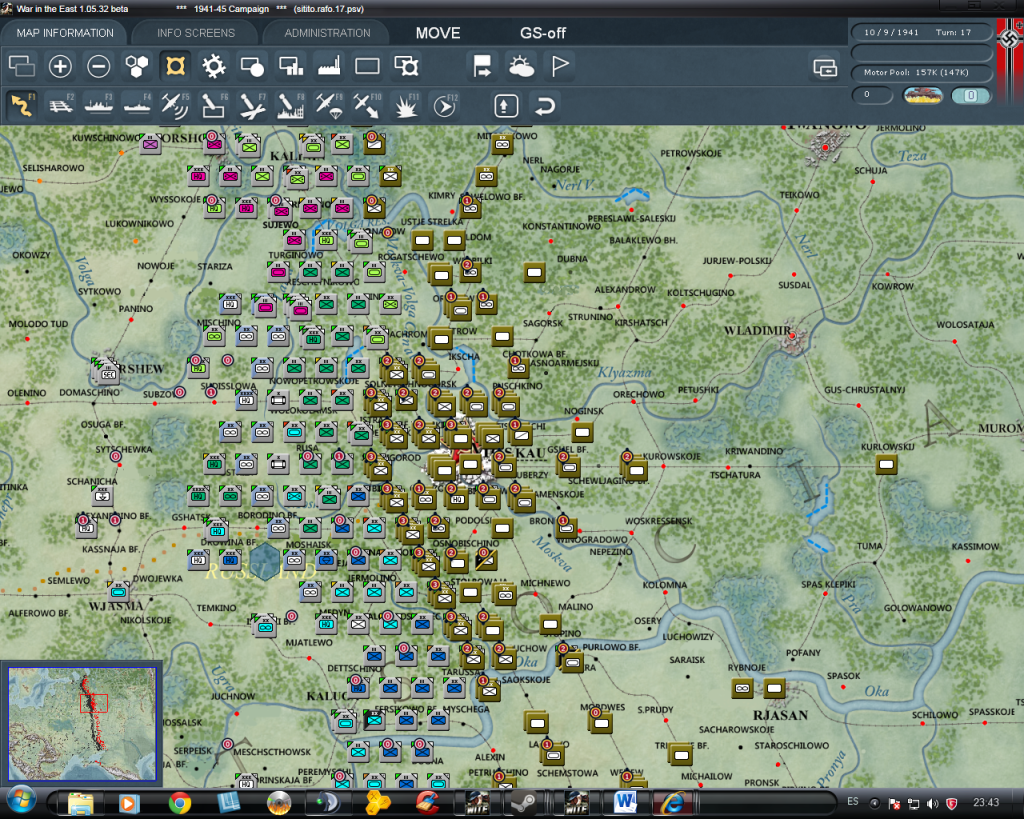
Task: Select the F7 bomb airfield mode icon
Action: click(252, 106)
